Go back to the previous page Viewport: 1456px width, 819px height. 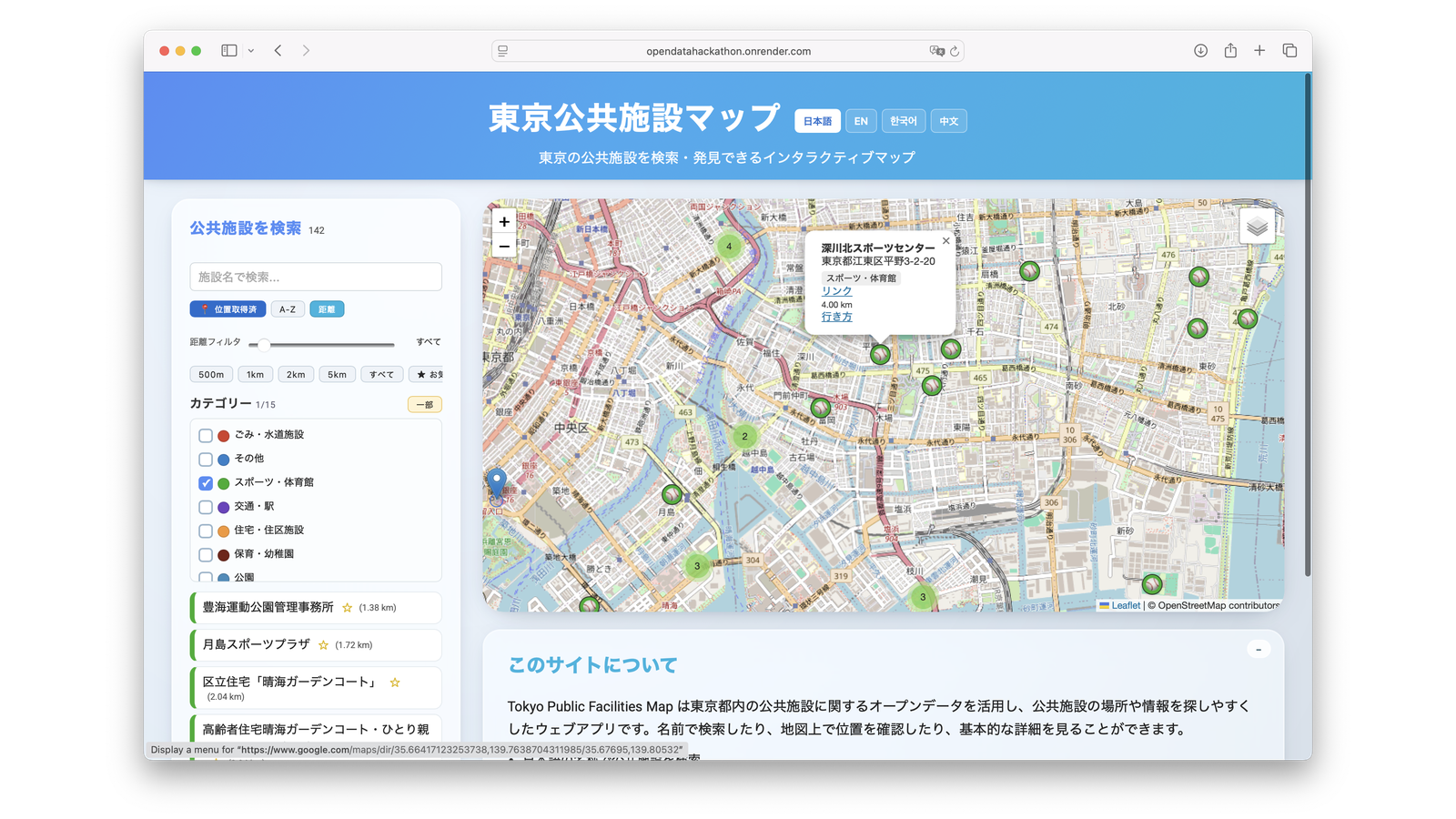point(278,51)
